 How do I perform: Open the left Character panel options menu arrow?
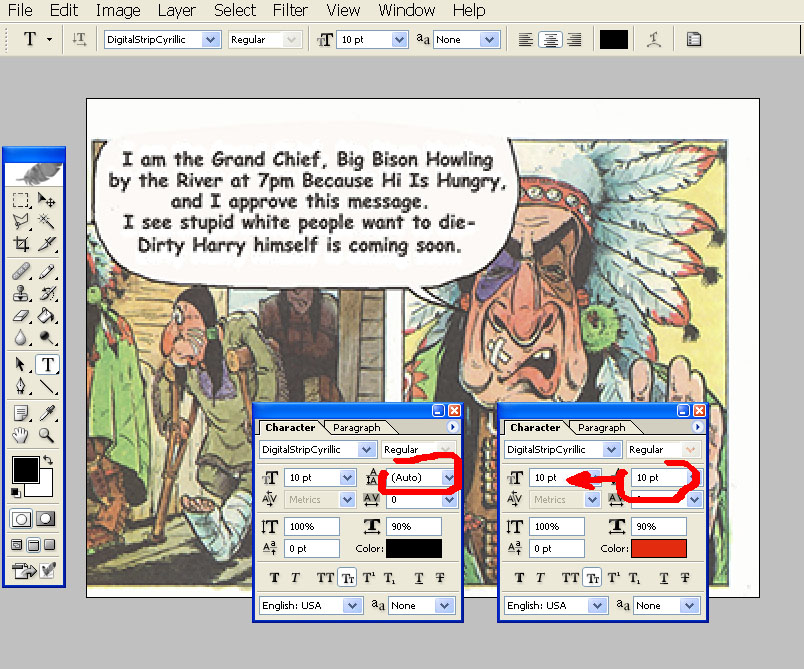click(x=452, y=427)
